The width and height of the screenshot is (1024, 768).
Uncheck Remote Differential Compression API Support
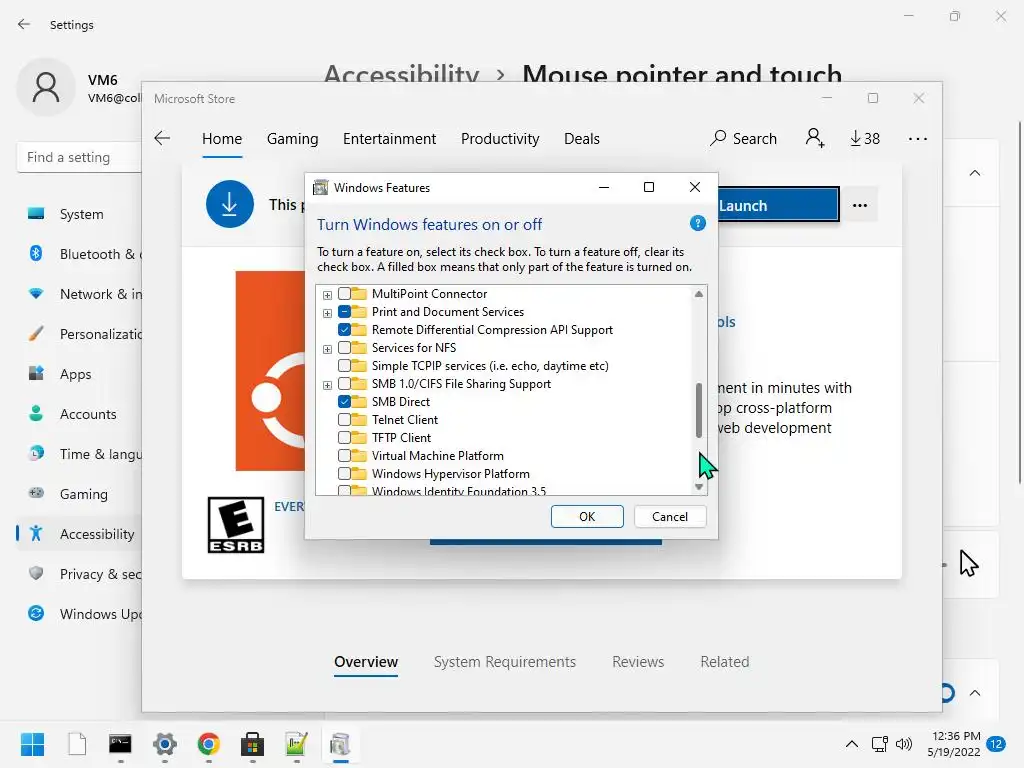344,330
